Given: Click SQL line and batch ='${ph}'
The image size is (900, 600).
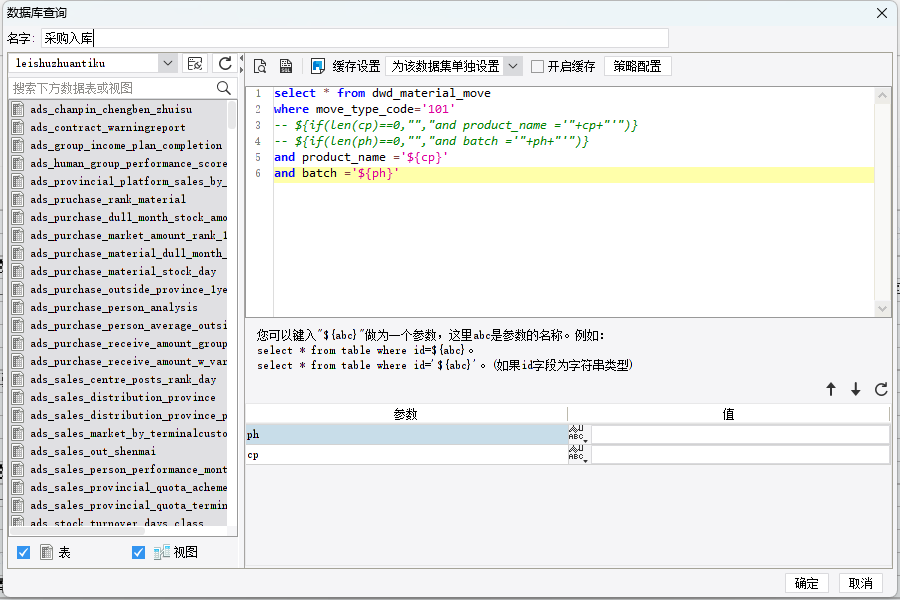Looking at the screenshot, I should (x=336, y=173).
